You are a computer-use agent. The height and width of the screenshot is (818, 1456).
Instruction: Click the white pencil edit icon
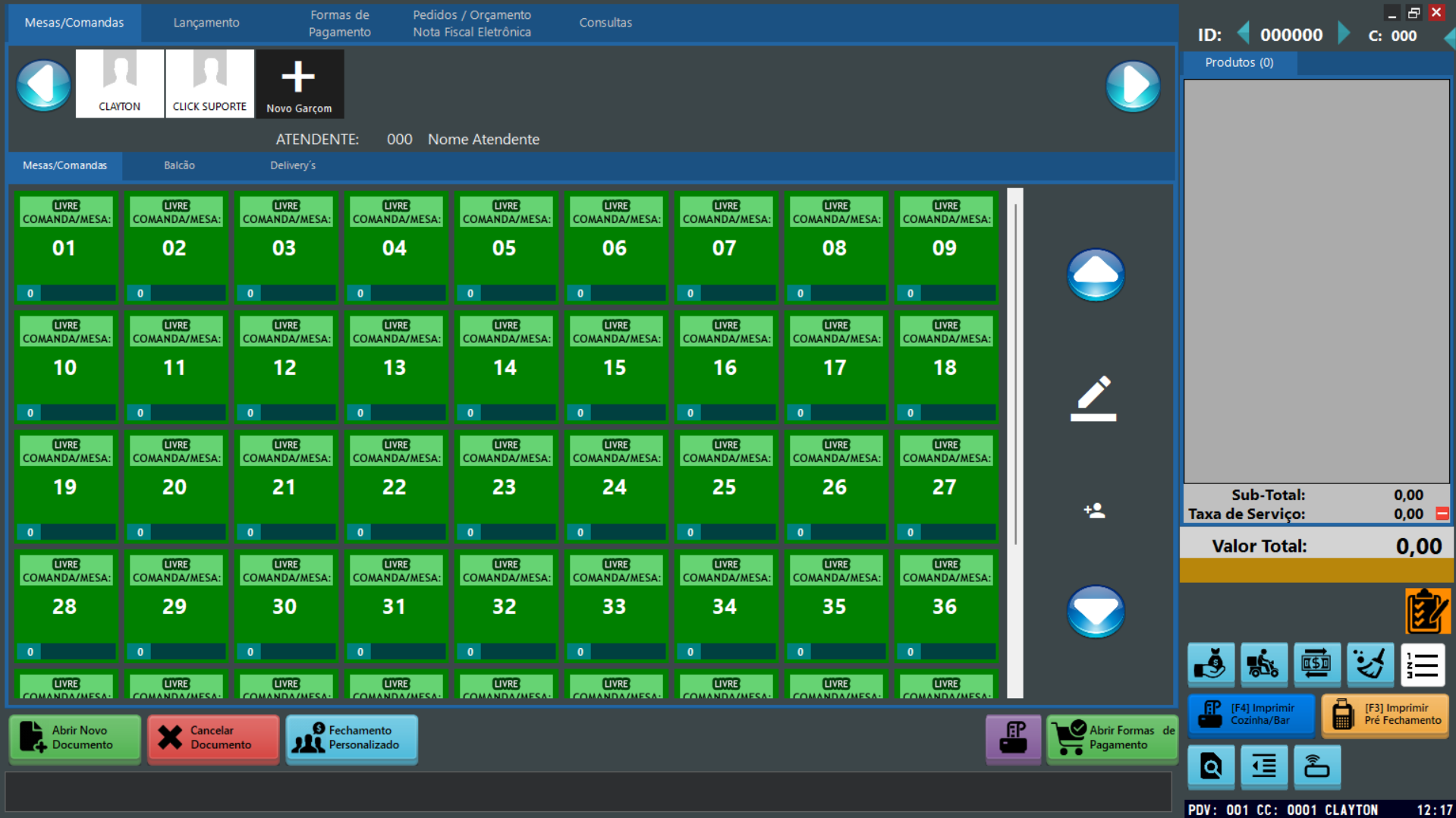coord(1093,397)
